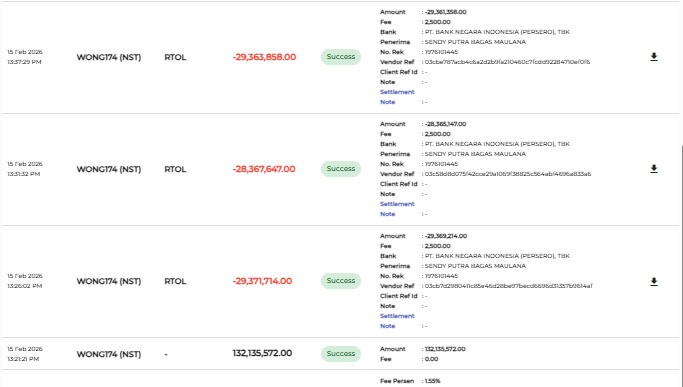Click RTOL type in the 13:31:32 PM row
This screenshot has width=683, height=387.
point(175,169)
